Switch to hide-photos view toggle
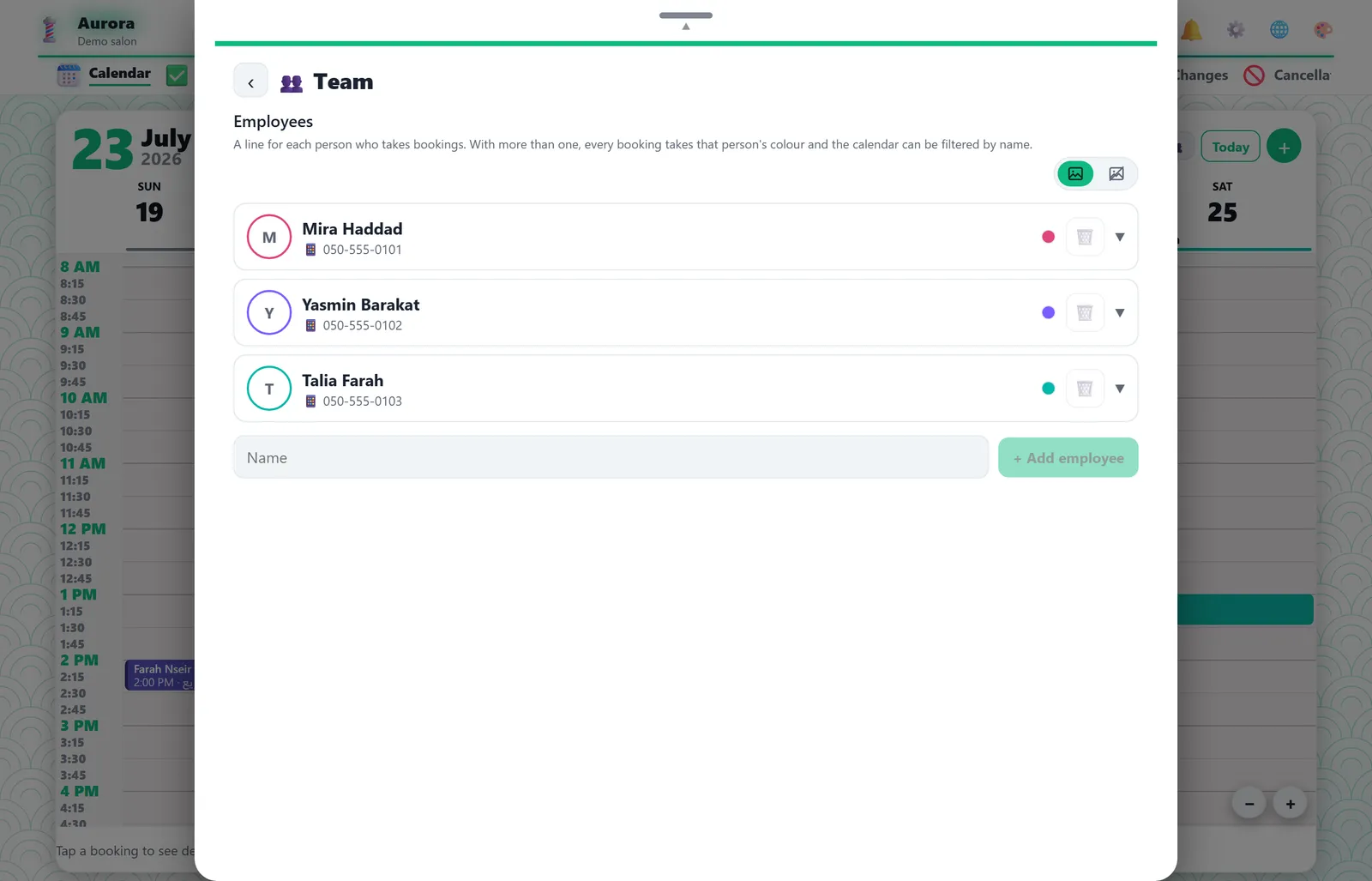The image size is (1372, 881). coord(1116,174)
